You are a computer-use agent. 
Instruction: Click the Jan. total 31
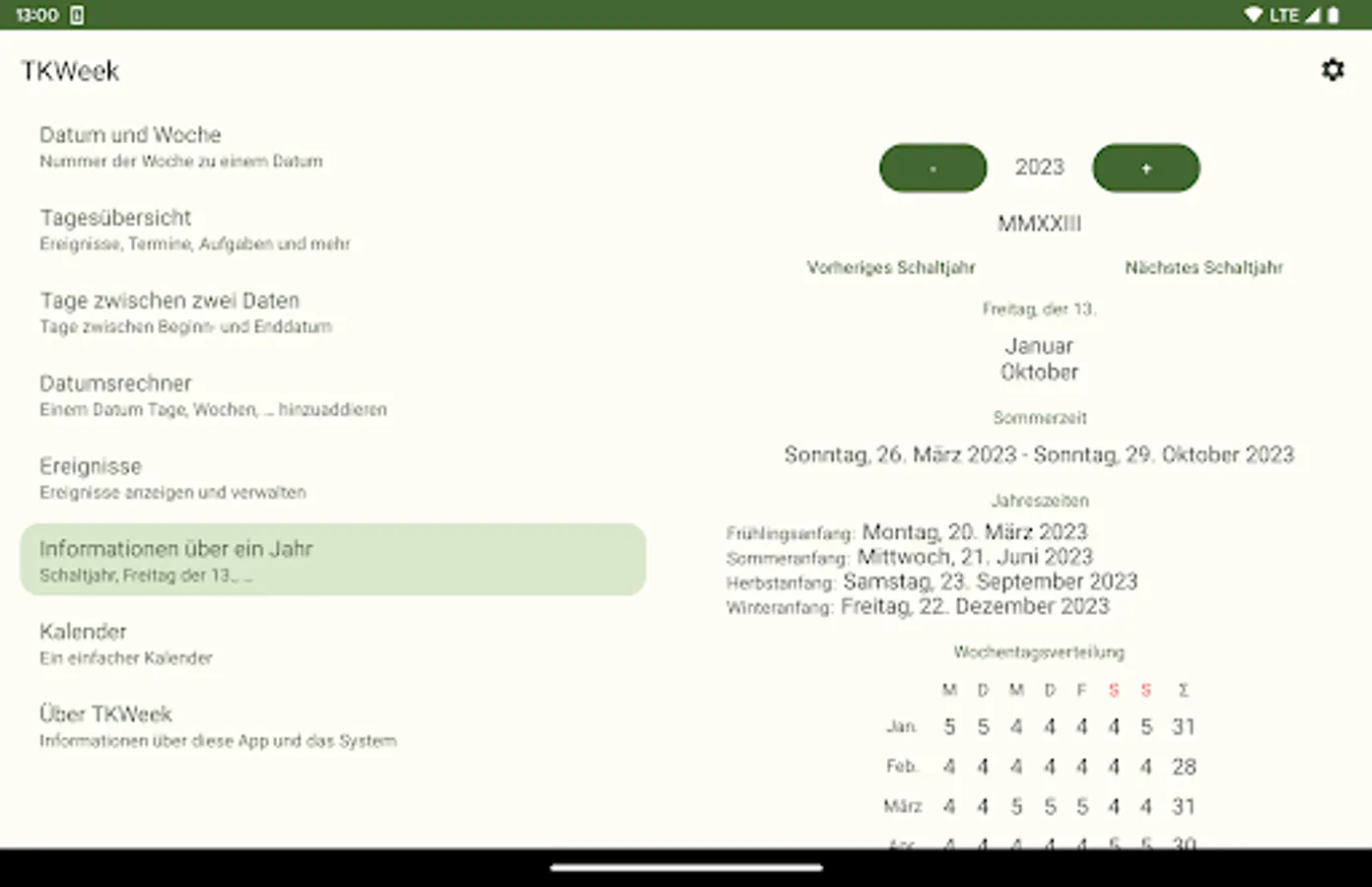(x=1184, y=727)
